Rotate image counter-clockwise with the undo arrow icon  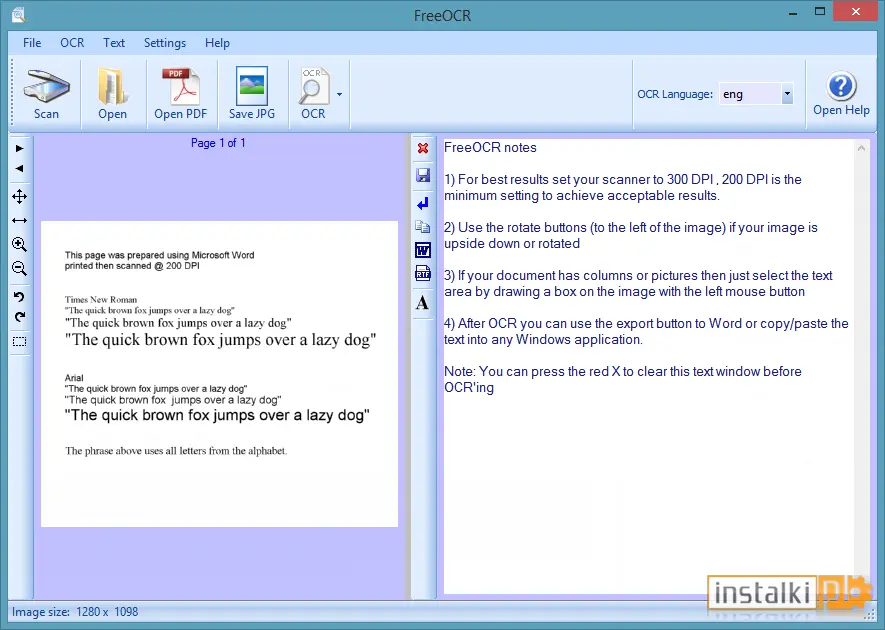(x=20, y=297)
